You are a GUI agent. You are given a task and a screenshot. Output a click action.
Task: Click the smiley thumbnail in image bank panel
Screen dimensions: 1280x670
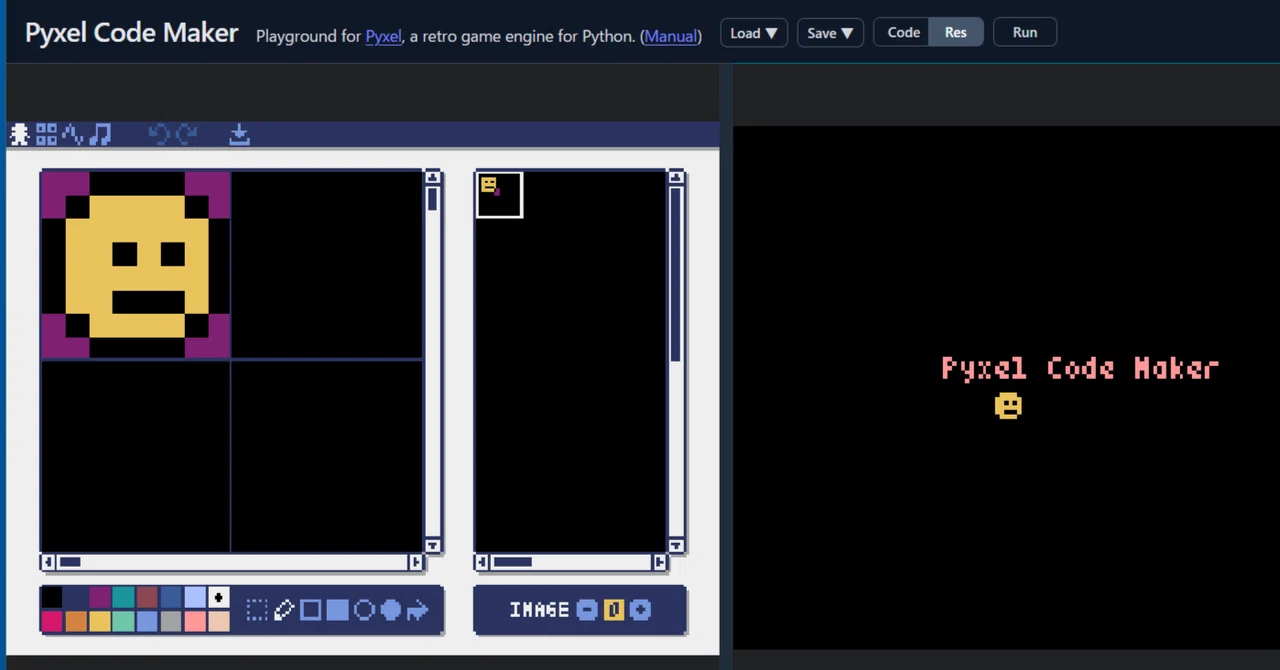click(x=490, y=186)
